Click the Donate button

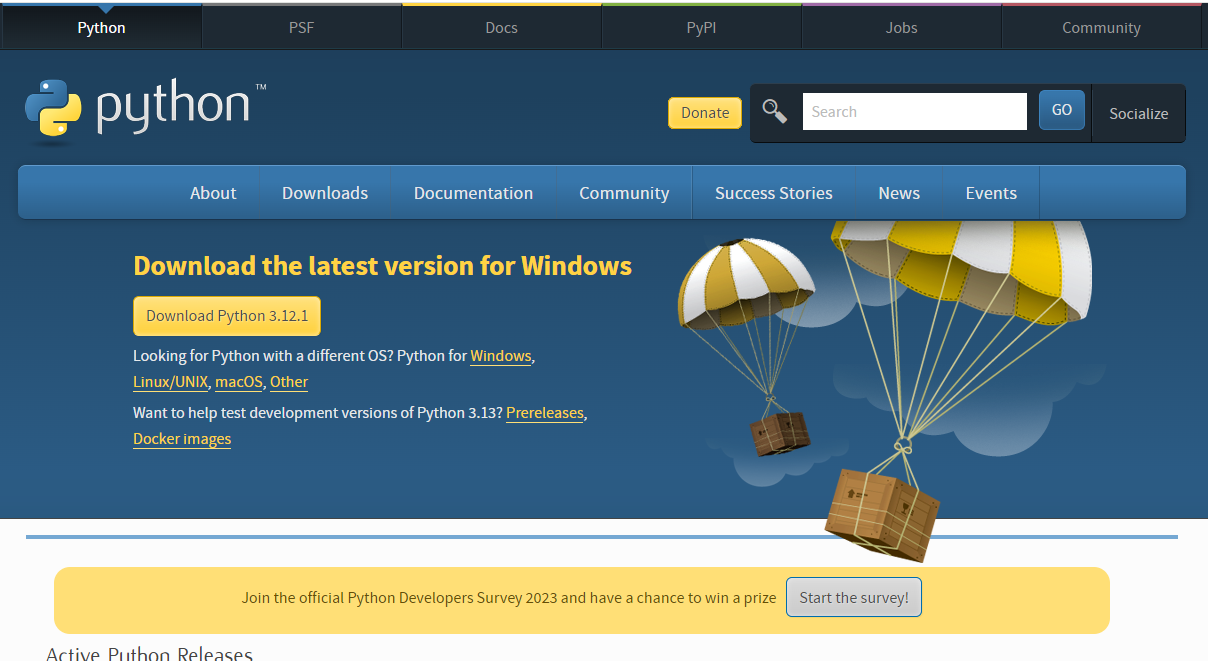pyautogui.click(x=705, y=112)
